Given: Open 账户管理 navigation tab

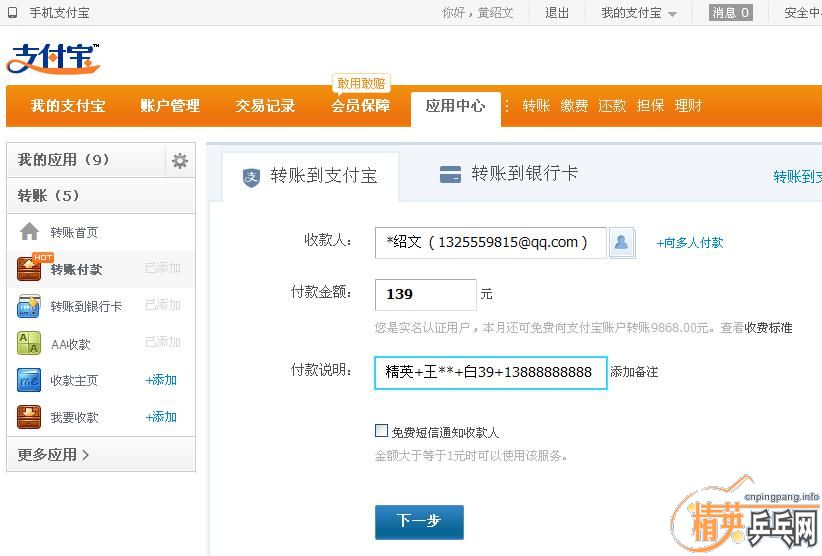Looking at the screenshot, I should click(170, 106).
